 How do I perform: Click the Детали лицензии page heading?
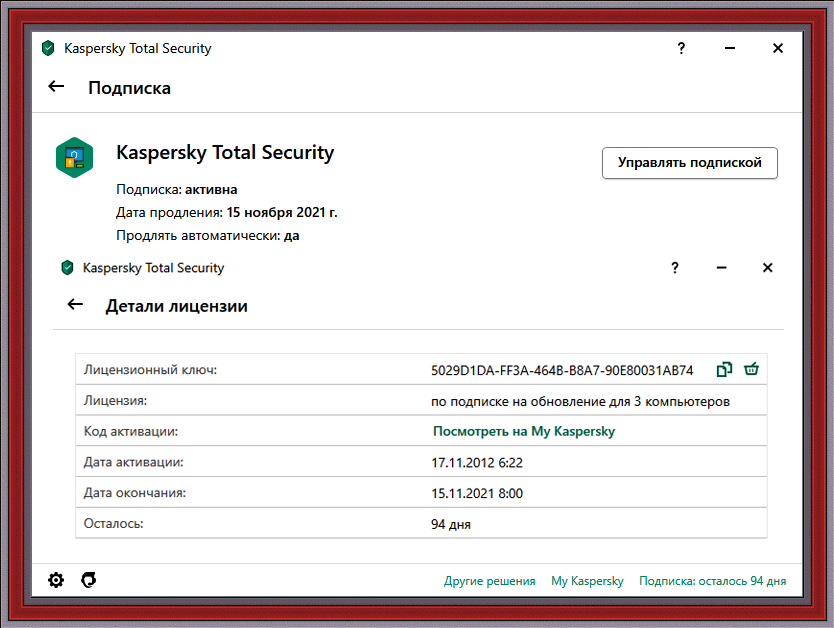click(x=177, y=306)
